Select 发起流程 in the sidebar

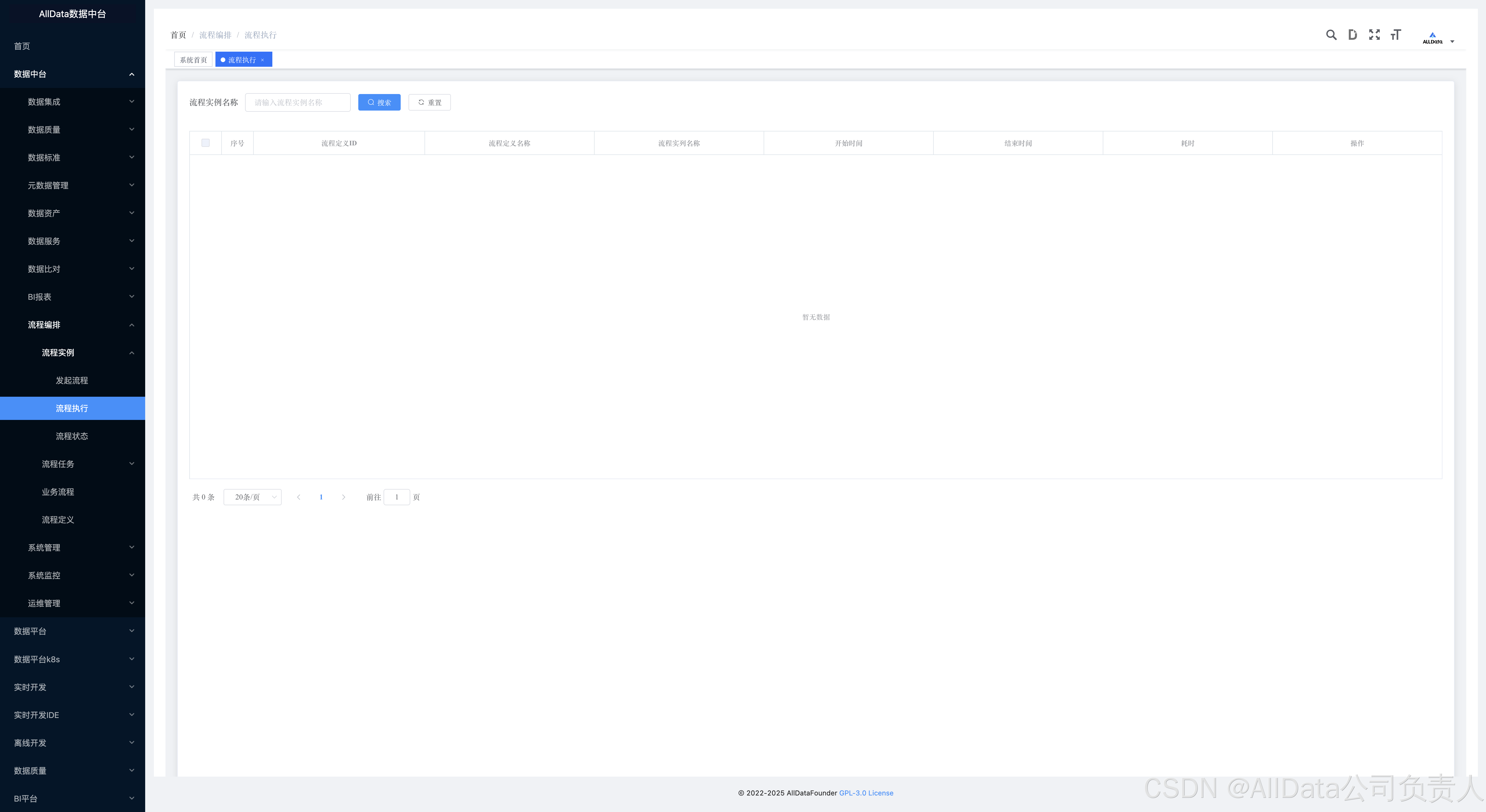coord(72,381)
